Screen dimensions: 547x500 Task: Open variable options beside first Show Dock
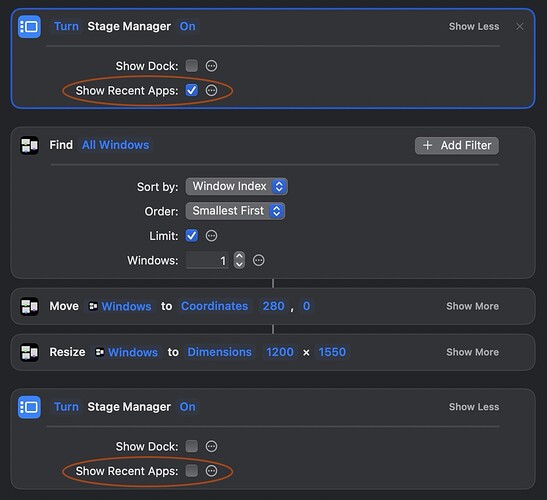[x=211, y=66]
